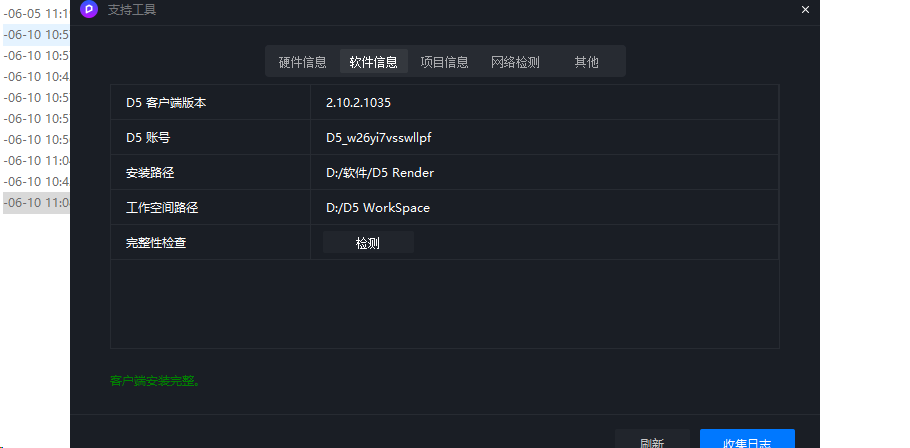Select the grey highlighted -06-10 11:0 row in the background list
Image resolution: width=910 pixels, height=448 pixels.
(36, 203)
